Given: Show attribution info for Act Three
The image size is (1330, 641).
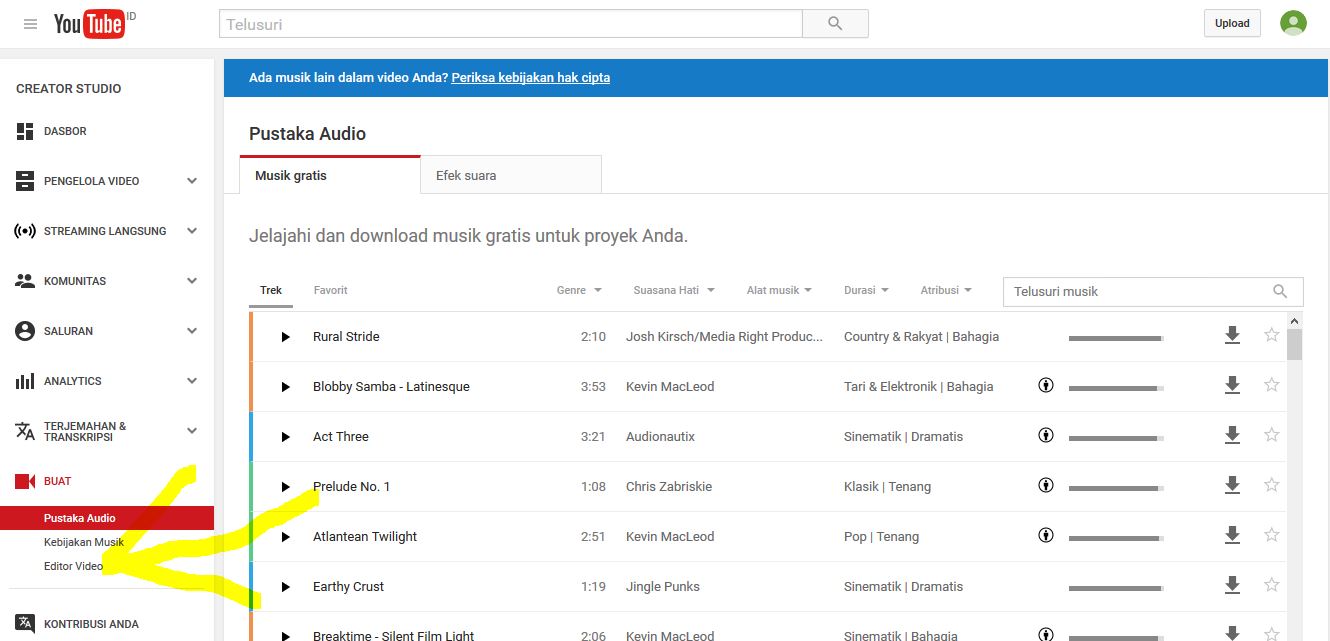Looking at the screenshot, I should pyautogui.click(x=1046, y=435).
